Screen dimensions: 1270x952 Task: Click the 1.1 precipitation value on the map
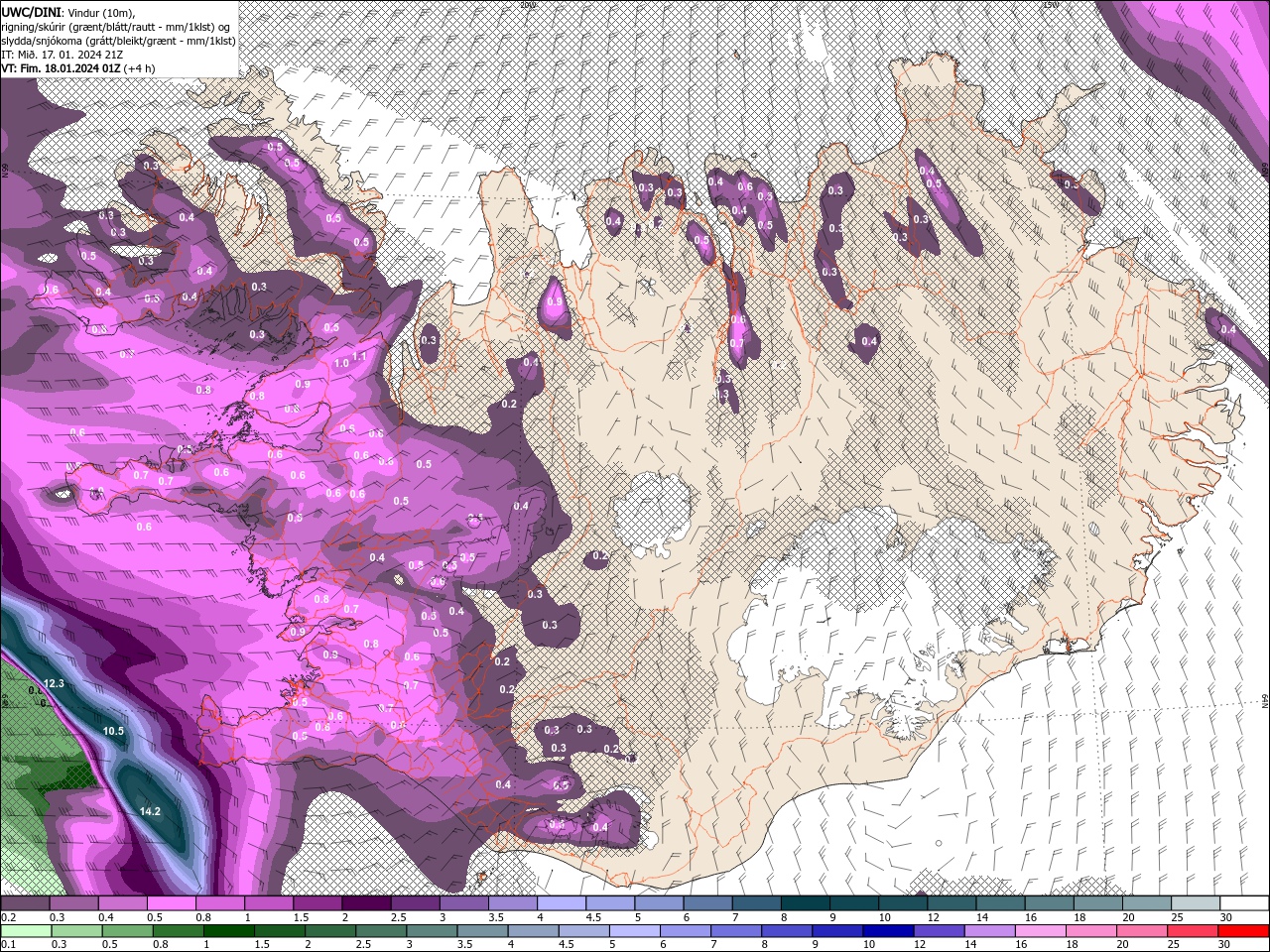point(359,356)
